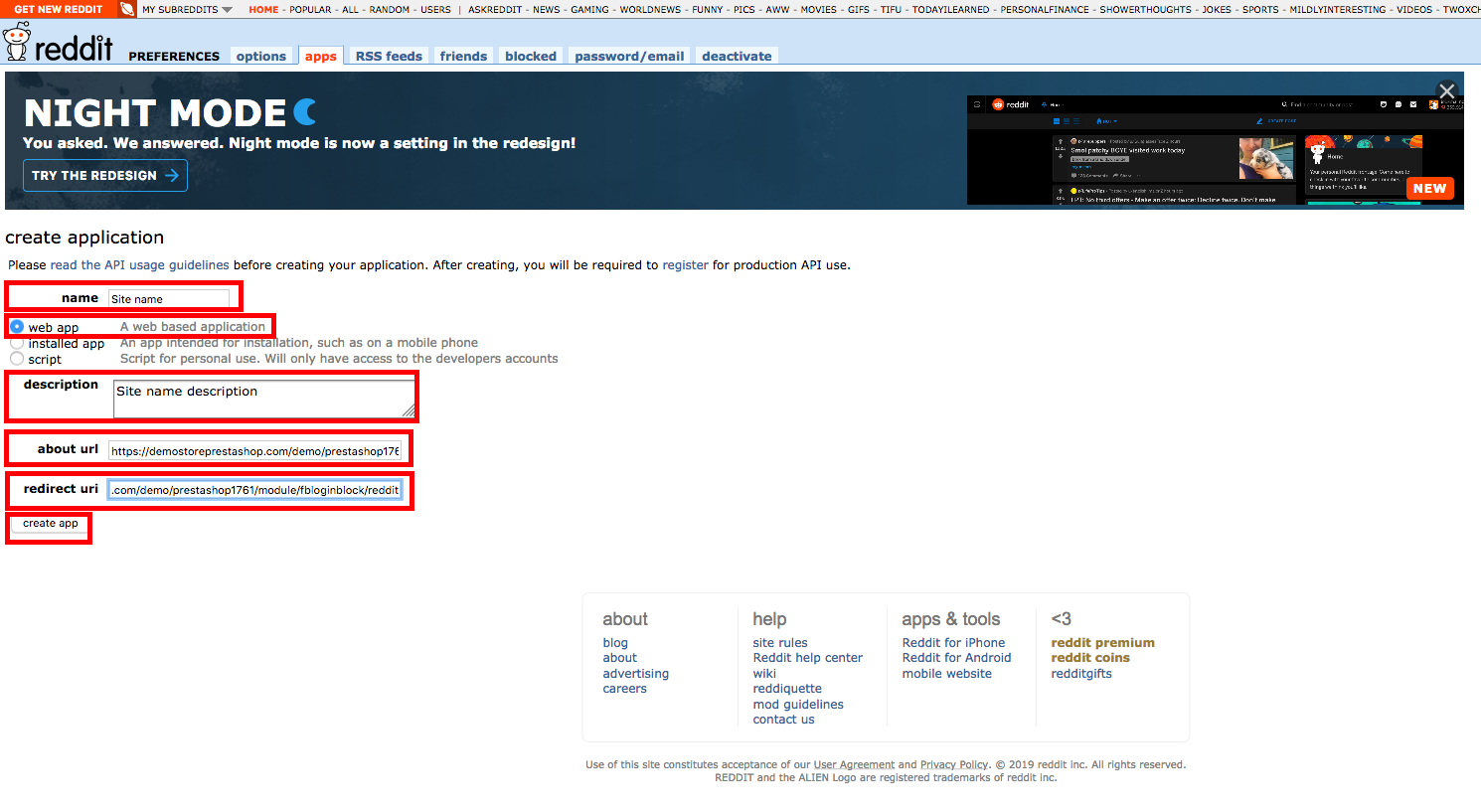
Task: Open GIFS subreddit link
Action: [x=859, y=9]
